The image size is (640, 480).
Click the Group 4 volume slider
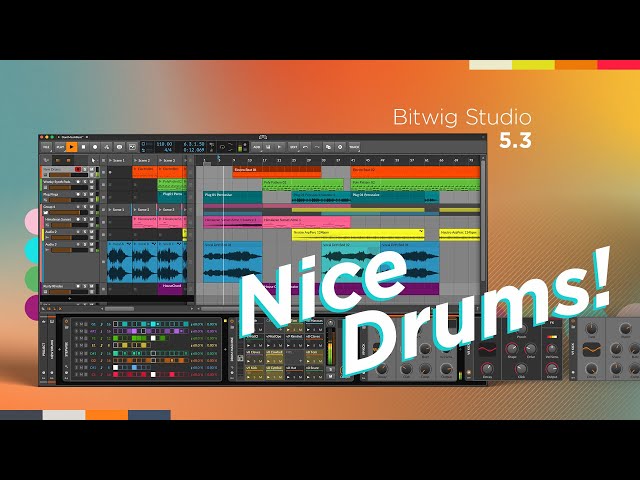click(68, 212)
